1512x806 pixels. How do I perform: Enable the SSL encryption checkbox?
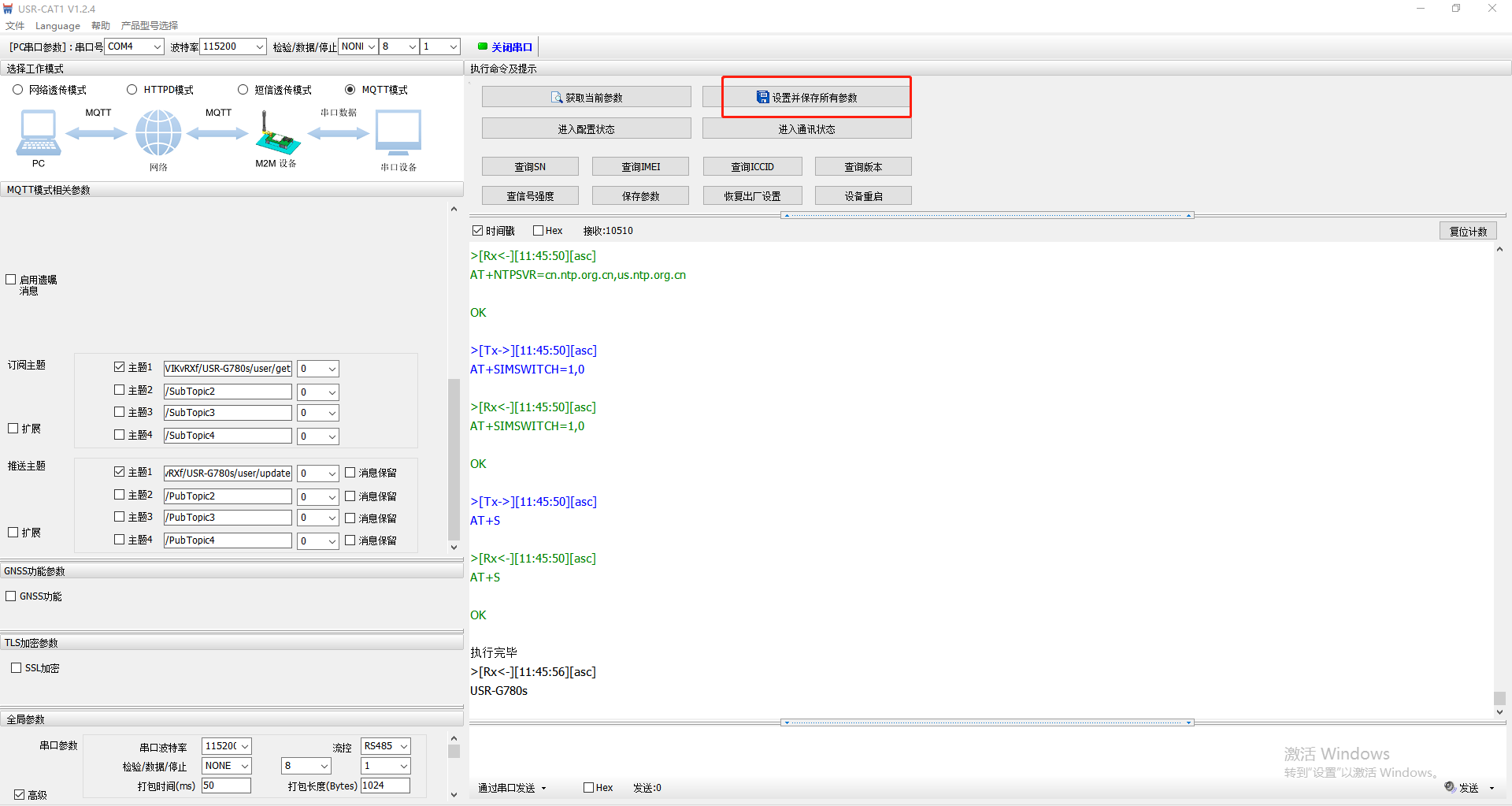[x=17, y=668]
